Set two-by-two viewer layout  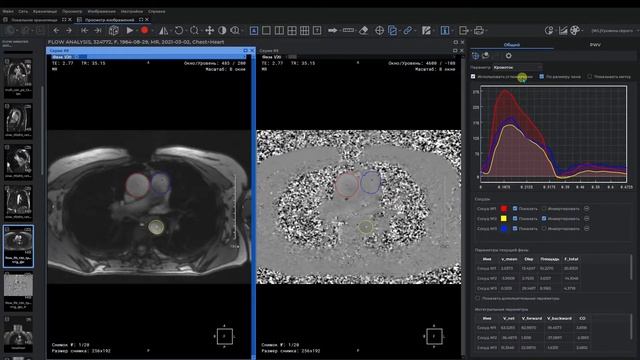click(292, 31)
